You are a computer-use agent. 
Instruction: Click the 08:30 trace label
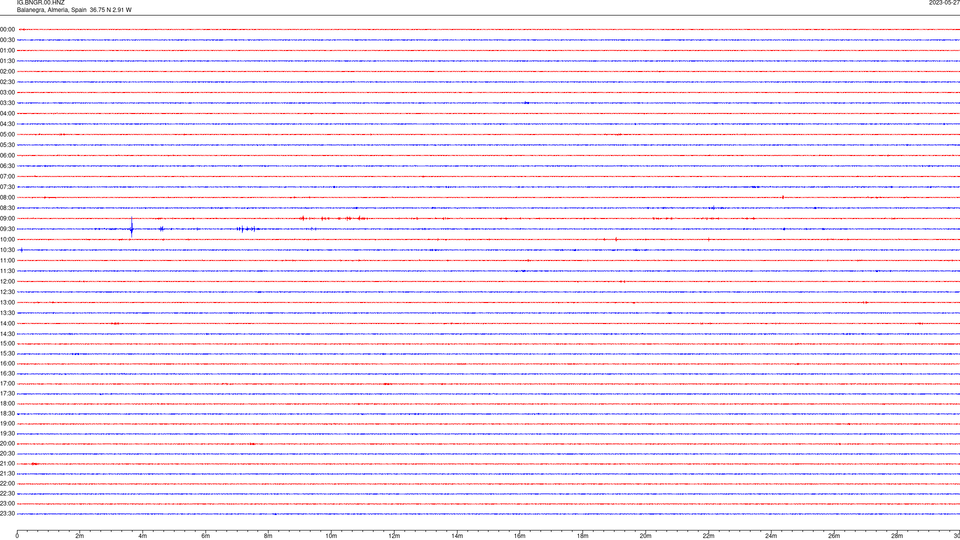[x=7, y=208]
